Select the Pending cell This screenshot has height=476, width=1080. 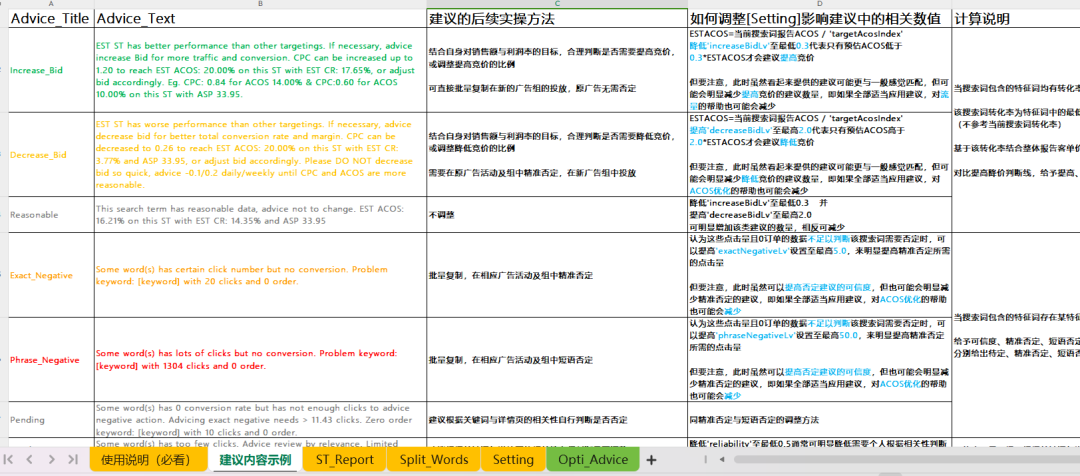click(x=52, y=420)
